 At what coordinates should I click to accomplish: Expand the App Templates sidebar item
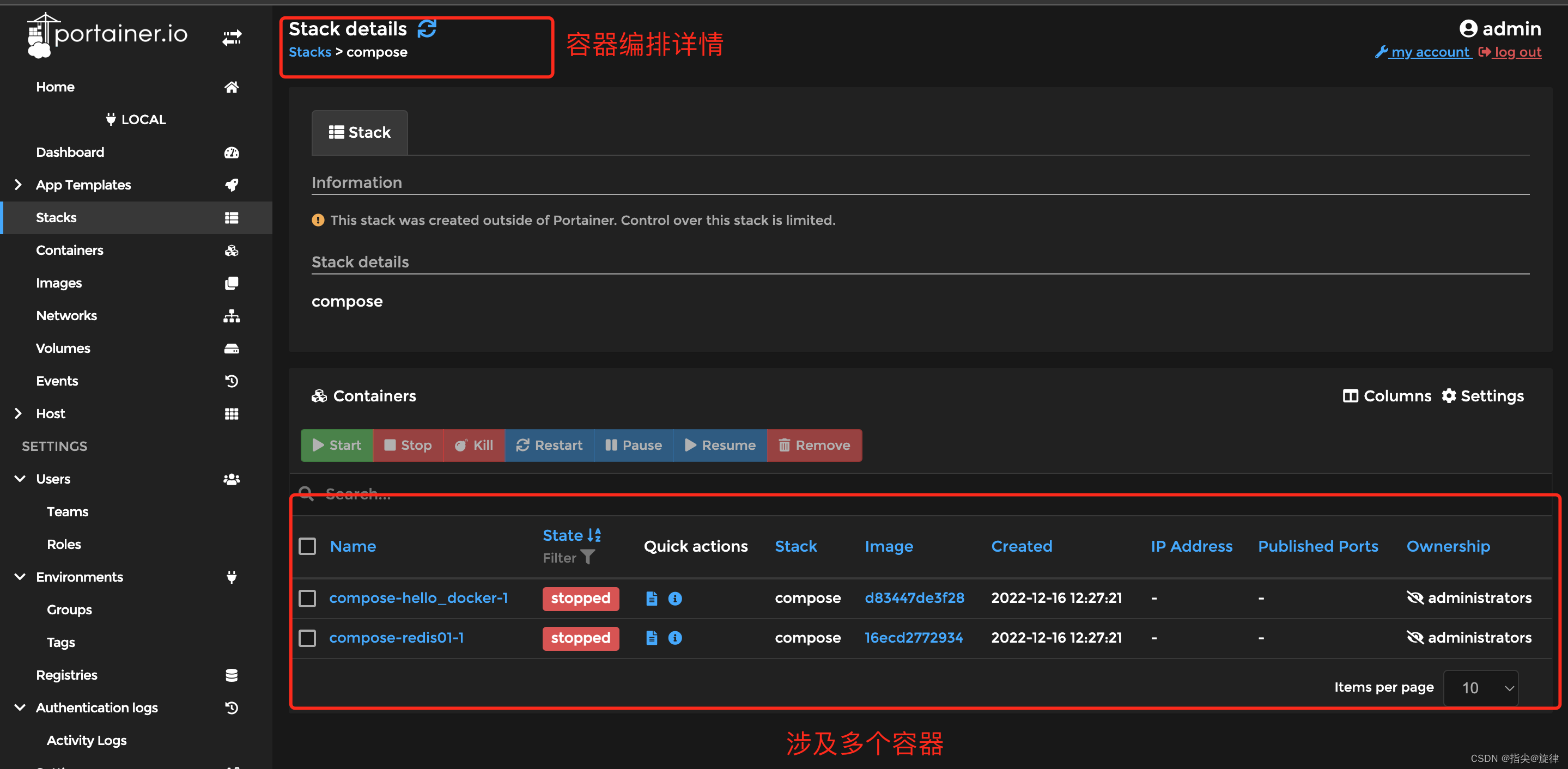coord(19,185)
